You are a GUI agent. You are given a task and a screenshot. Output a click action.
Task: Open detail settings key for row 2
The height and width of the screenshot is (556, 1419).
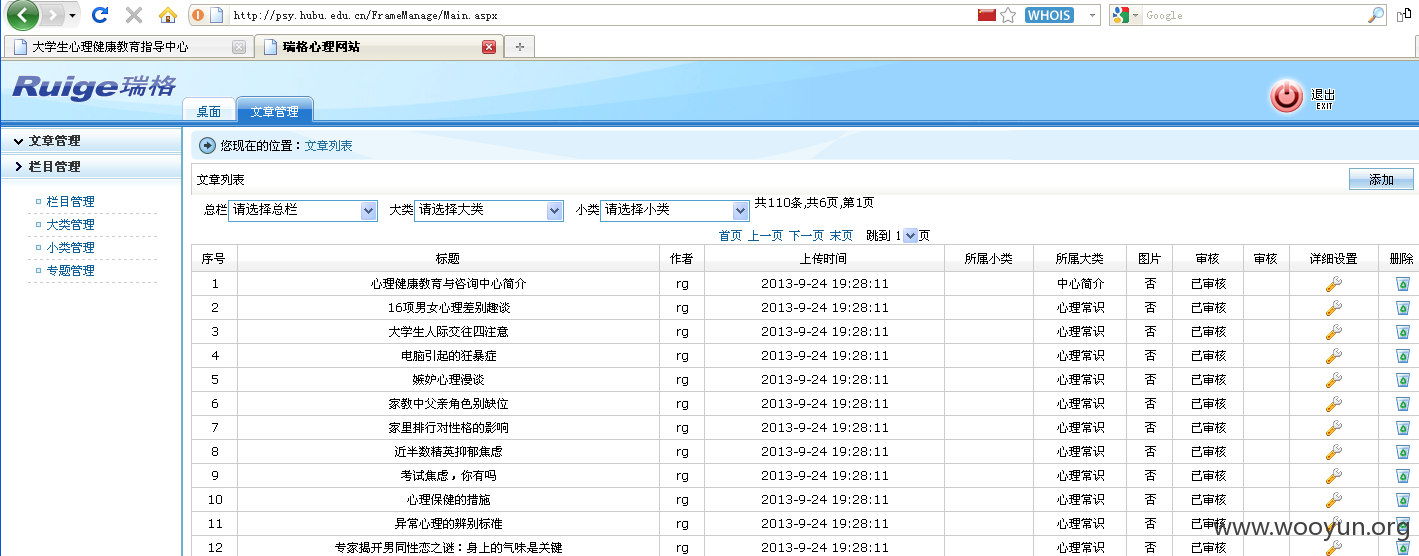1333,308
